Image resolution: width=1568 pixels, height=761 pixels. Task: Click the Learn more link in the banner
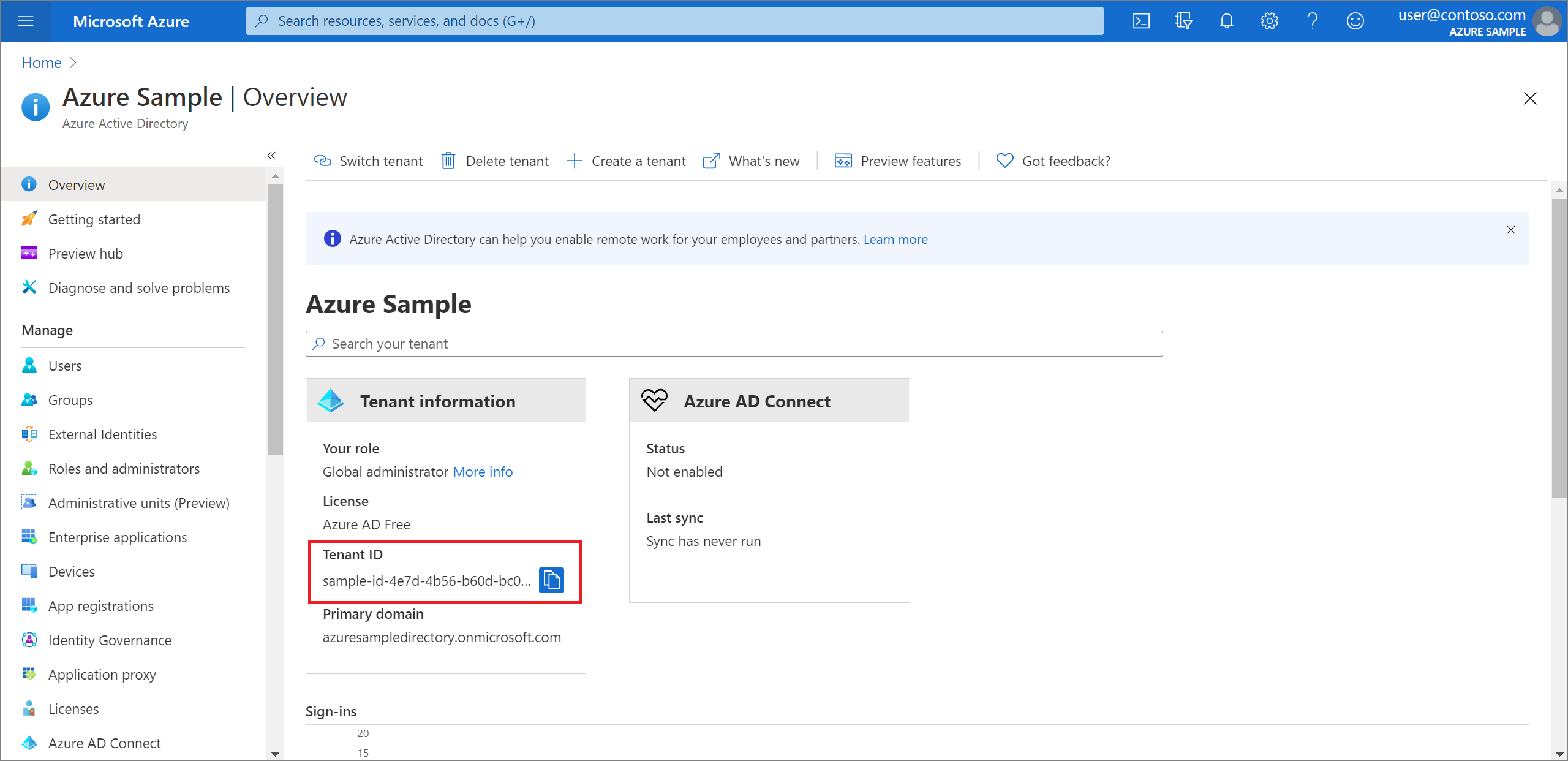pos(895,239)
